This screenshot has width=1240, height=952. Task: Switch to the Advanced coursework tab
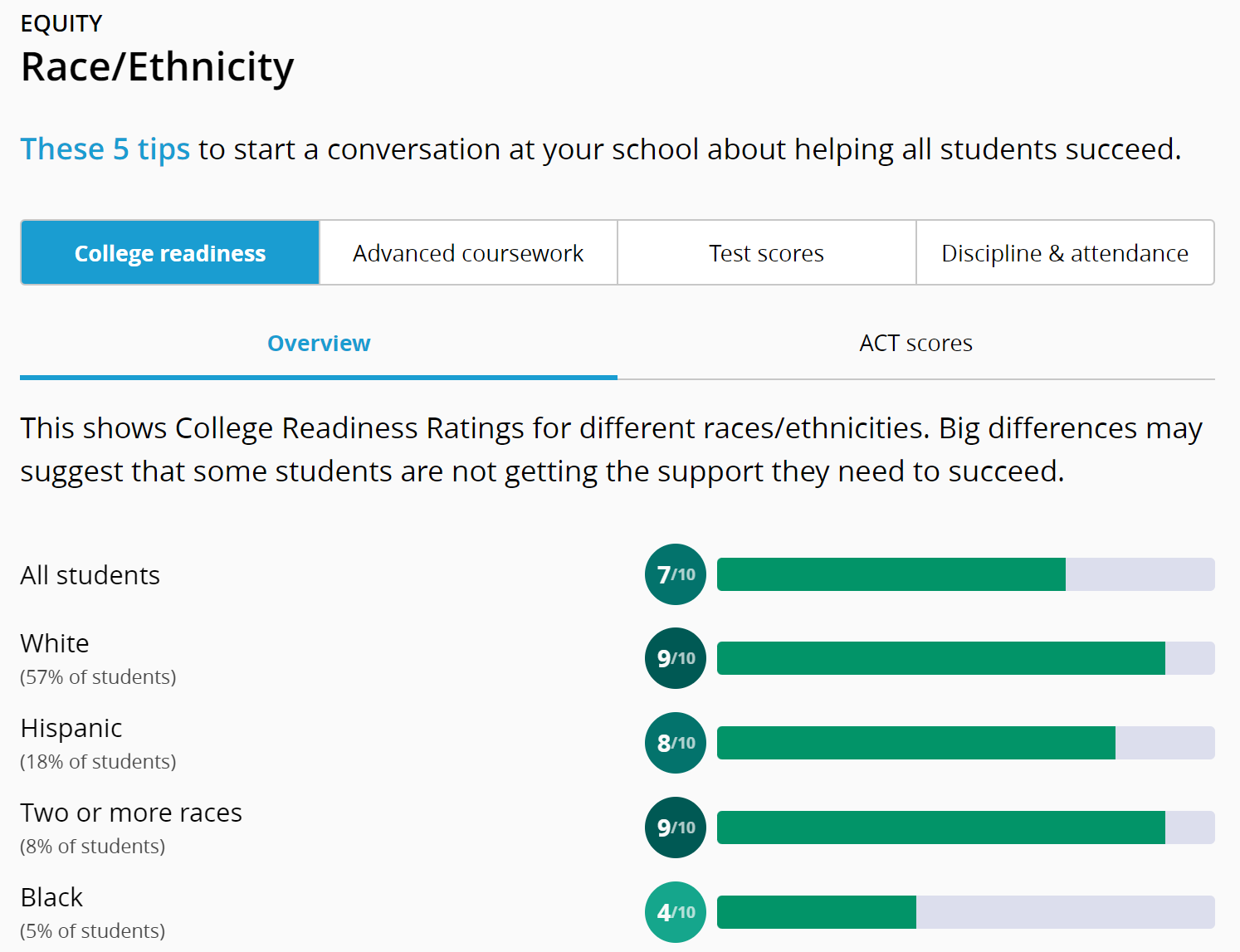(x=468, y=253)
